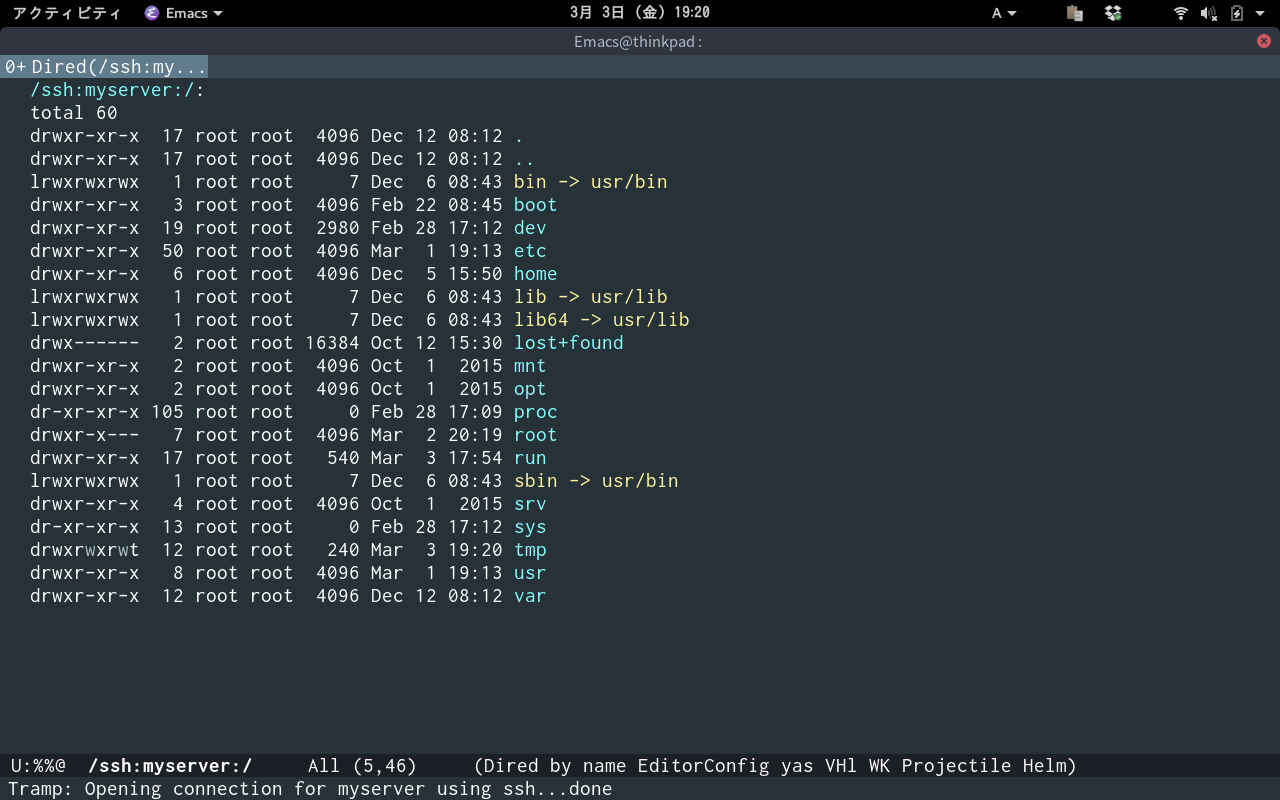
Task: Click the yas minor mode indicator
Action: point(797,766)
